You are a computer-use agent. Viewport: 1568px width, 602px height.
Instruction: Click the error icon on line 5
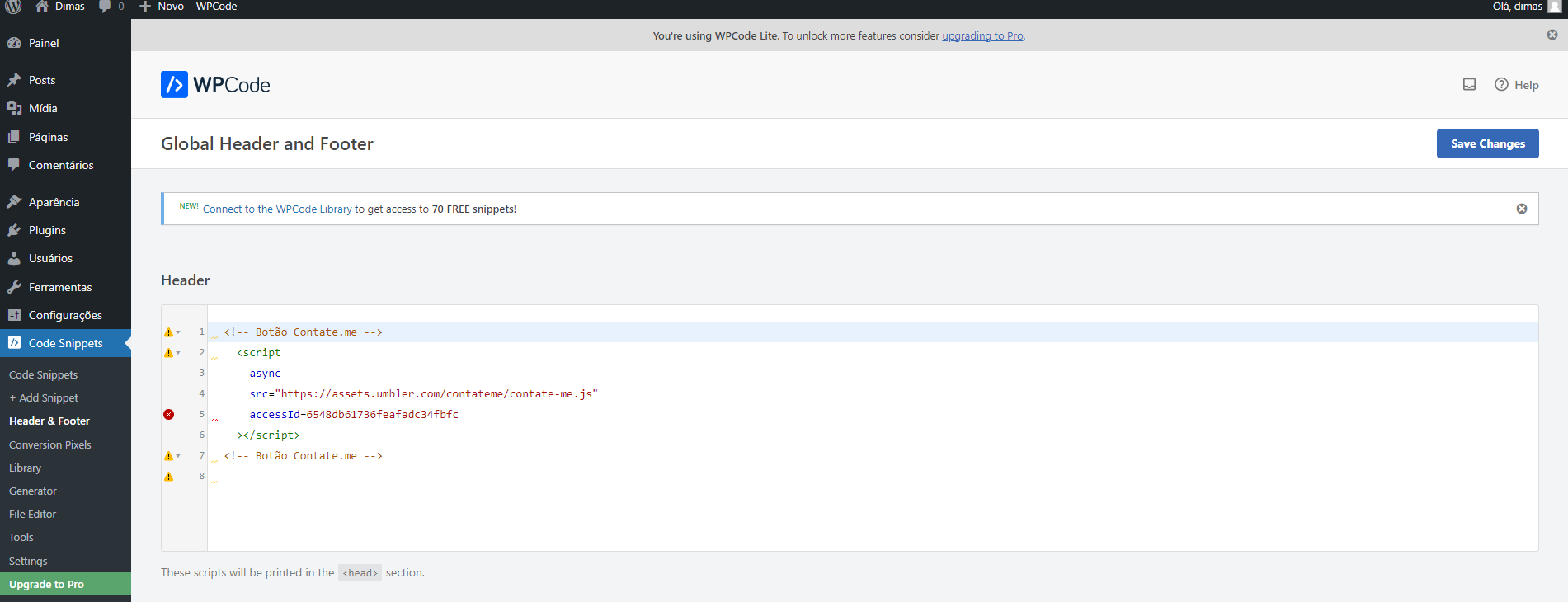click(168, 414)
